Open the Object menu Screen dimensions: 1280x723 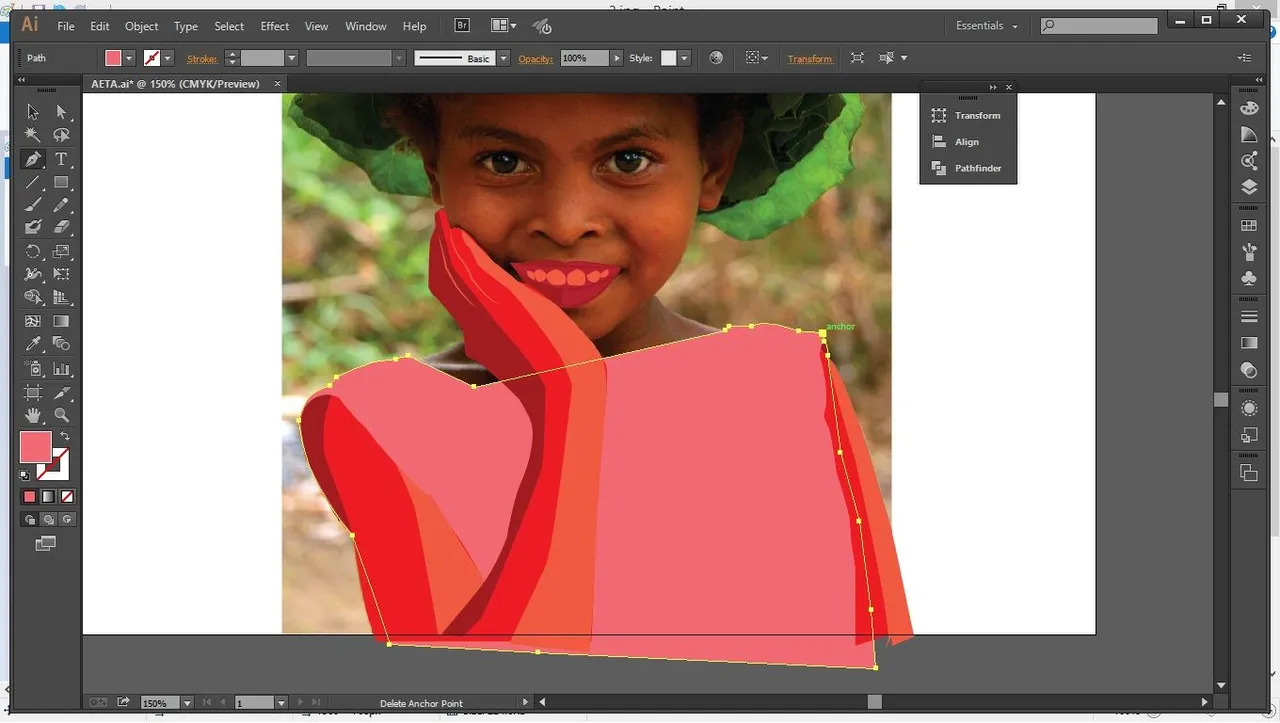click(x=141, y=26)
